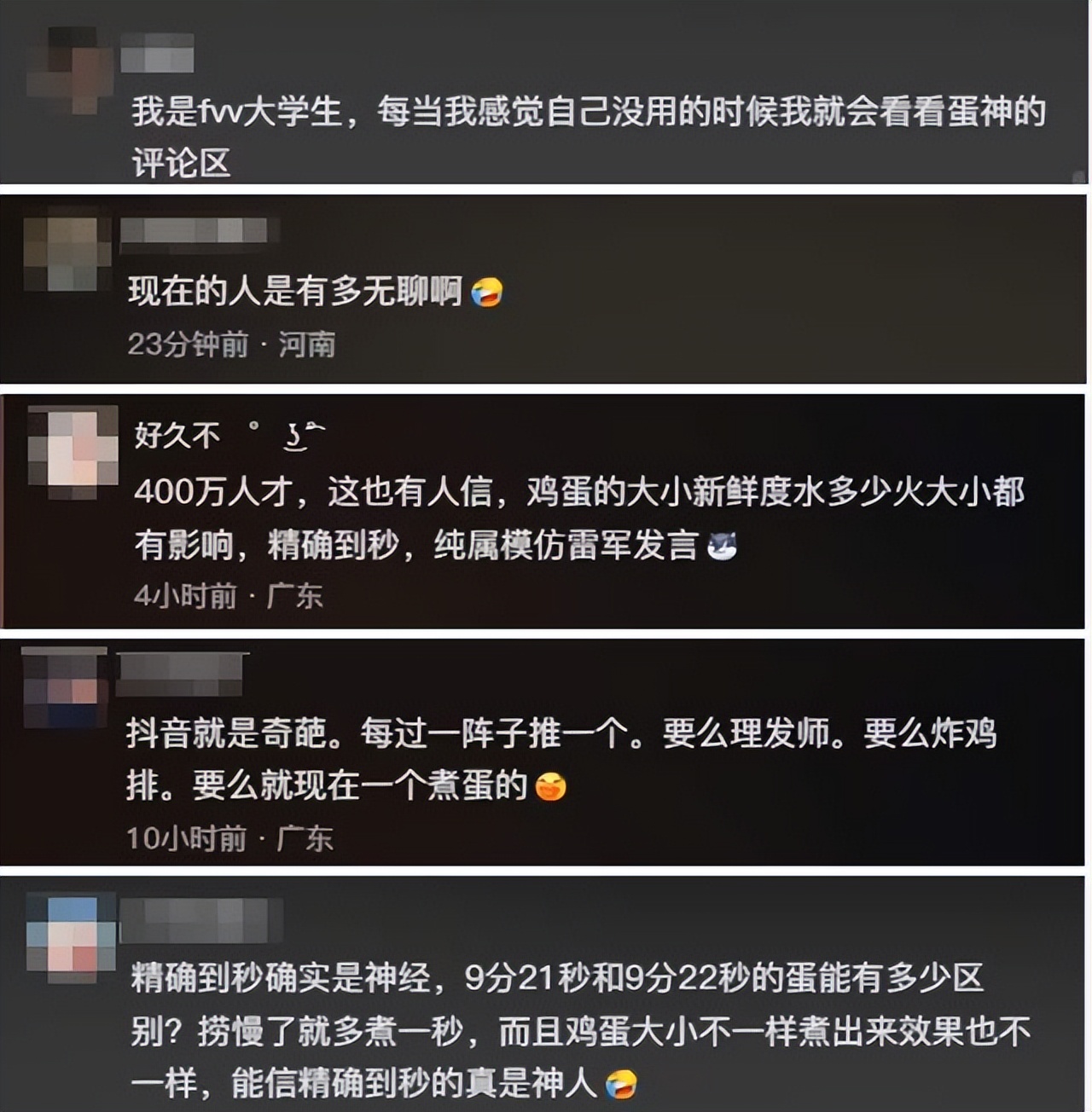Open avatar of the 抖音就是奇葩 commenter
The width and height of the screenshot is (1092, 1112).
pos(64,689)
